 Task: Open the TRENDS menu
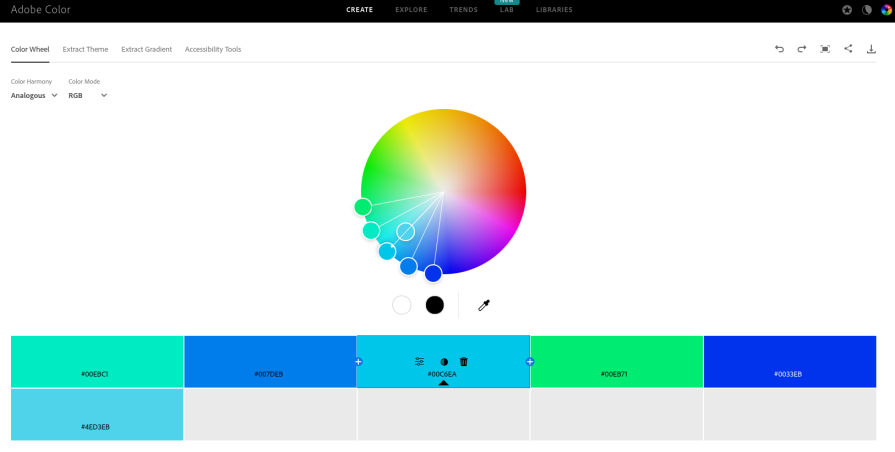(463, 10)
